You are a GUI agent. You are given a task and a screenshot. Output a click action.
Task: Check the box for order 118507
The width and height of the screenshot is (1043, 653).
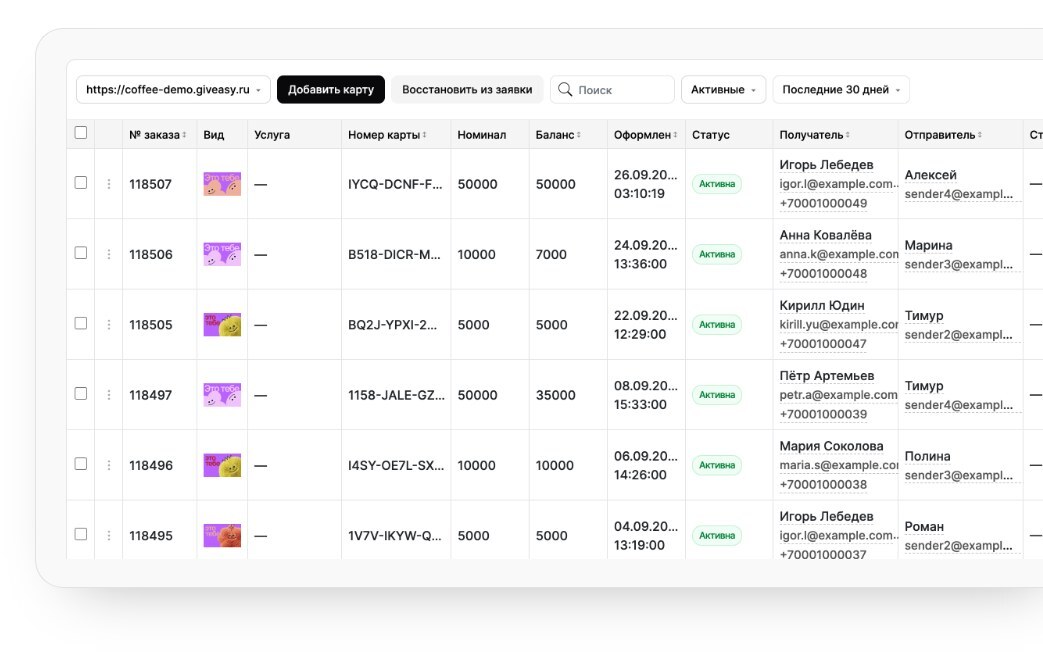80,182
